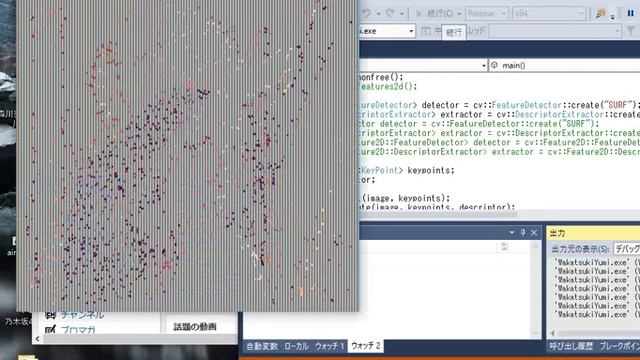Open the Undo history dropdown arrow

[378, 14]
